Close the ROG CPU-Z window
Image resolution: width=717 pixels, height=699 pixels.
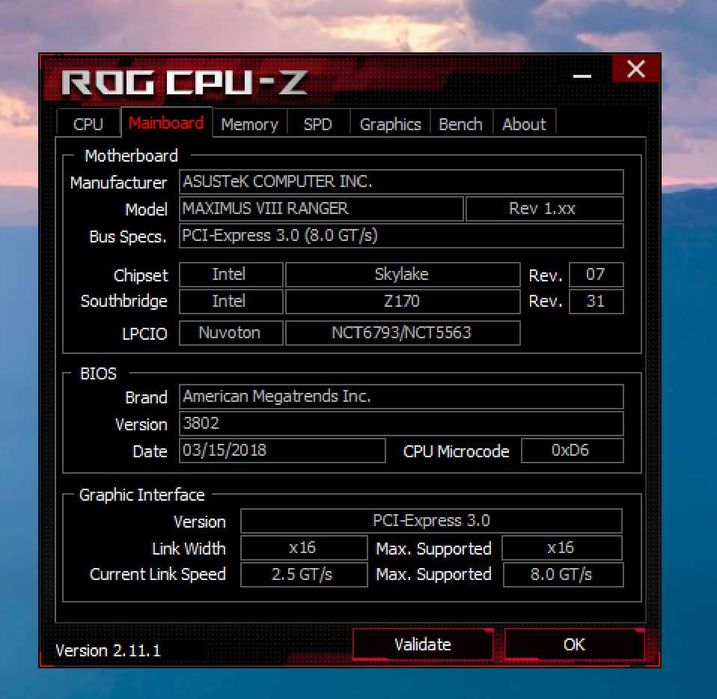636,69
